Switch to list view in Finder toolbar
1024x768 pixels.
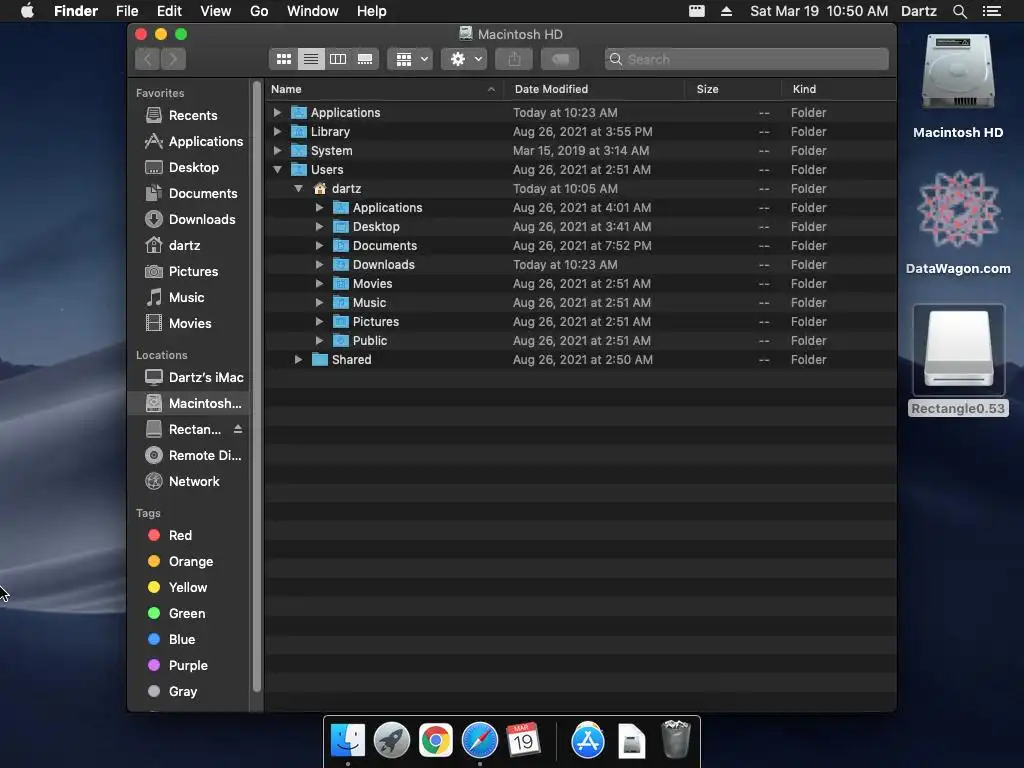[x=311, y=59]
